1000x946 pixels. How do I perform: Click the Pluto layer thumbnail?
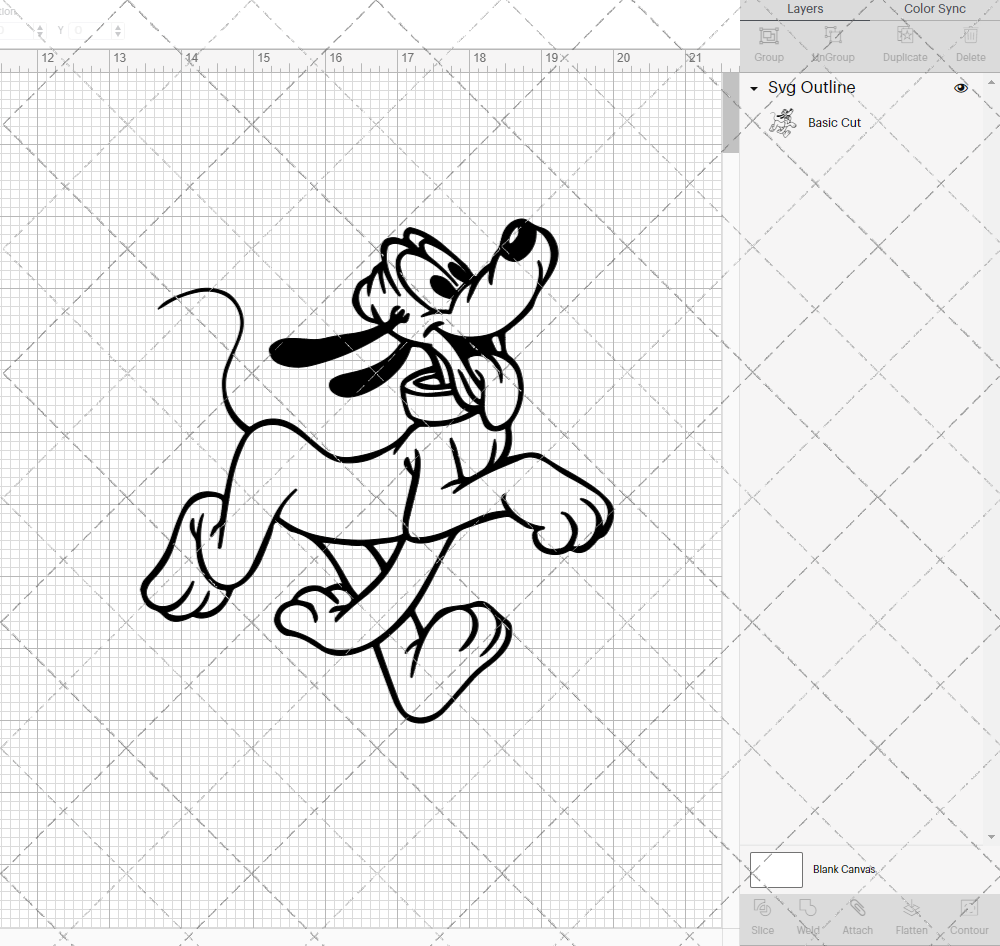[782, 123]
